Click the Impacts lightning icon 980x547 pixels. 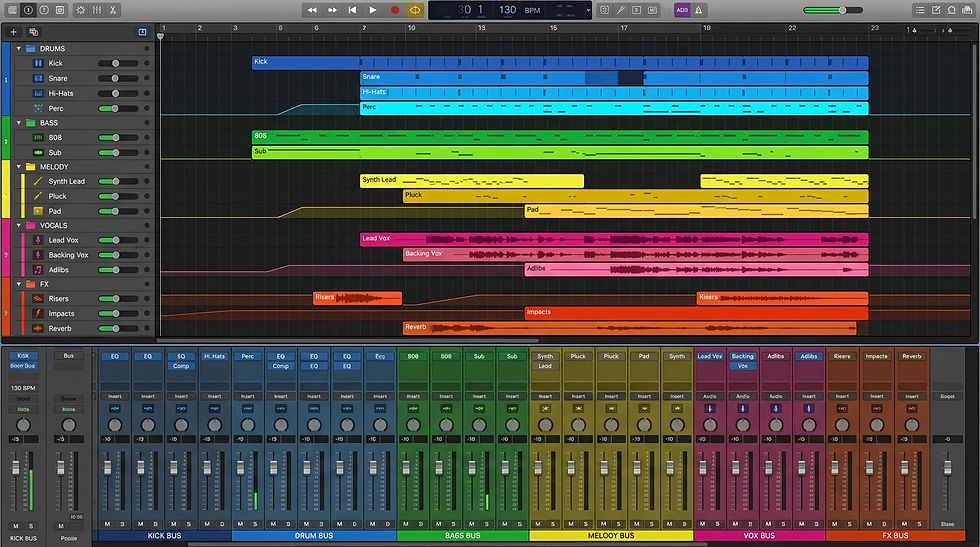pos(38,314)
